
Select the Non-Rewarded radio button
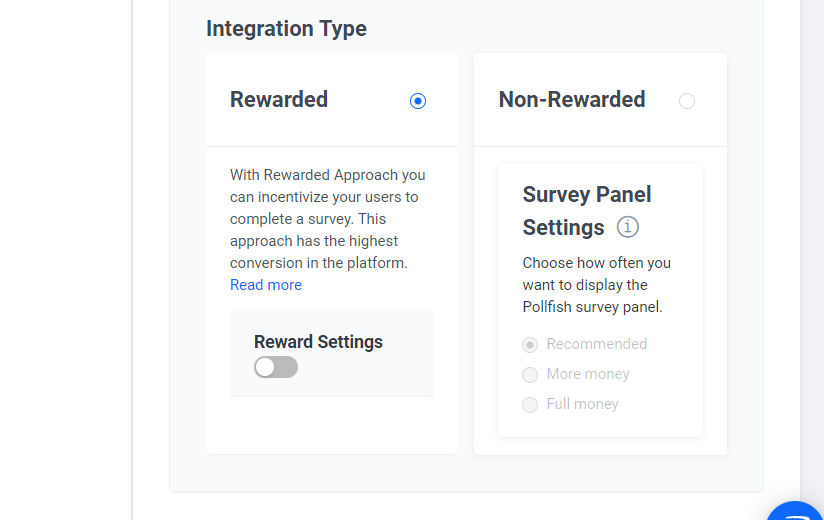(687, 101)
